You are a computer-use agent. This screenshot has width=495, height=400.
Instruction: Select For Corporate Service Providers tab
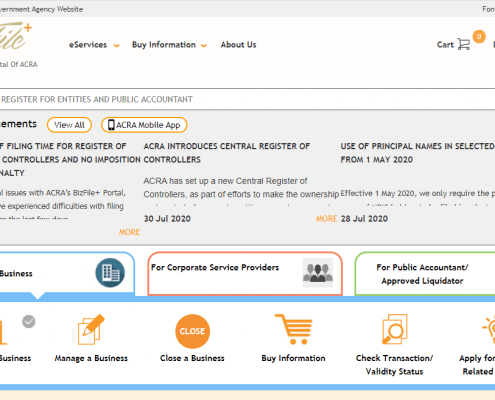(x=245, y=274)
